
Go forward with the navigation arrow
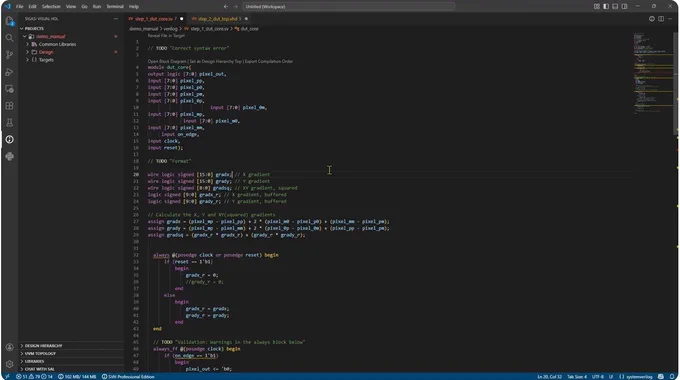pyautogui.click(x=235, y=7)
